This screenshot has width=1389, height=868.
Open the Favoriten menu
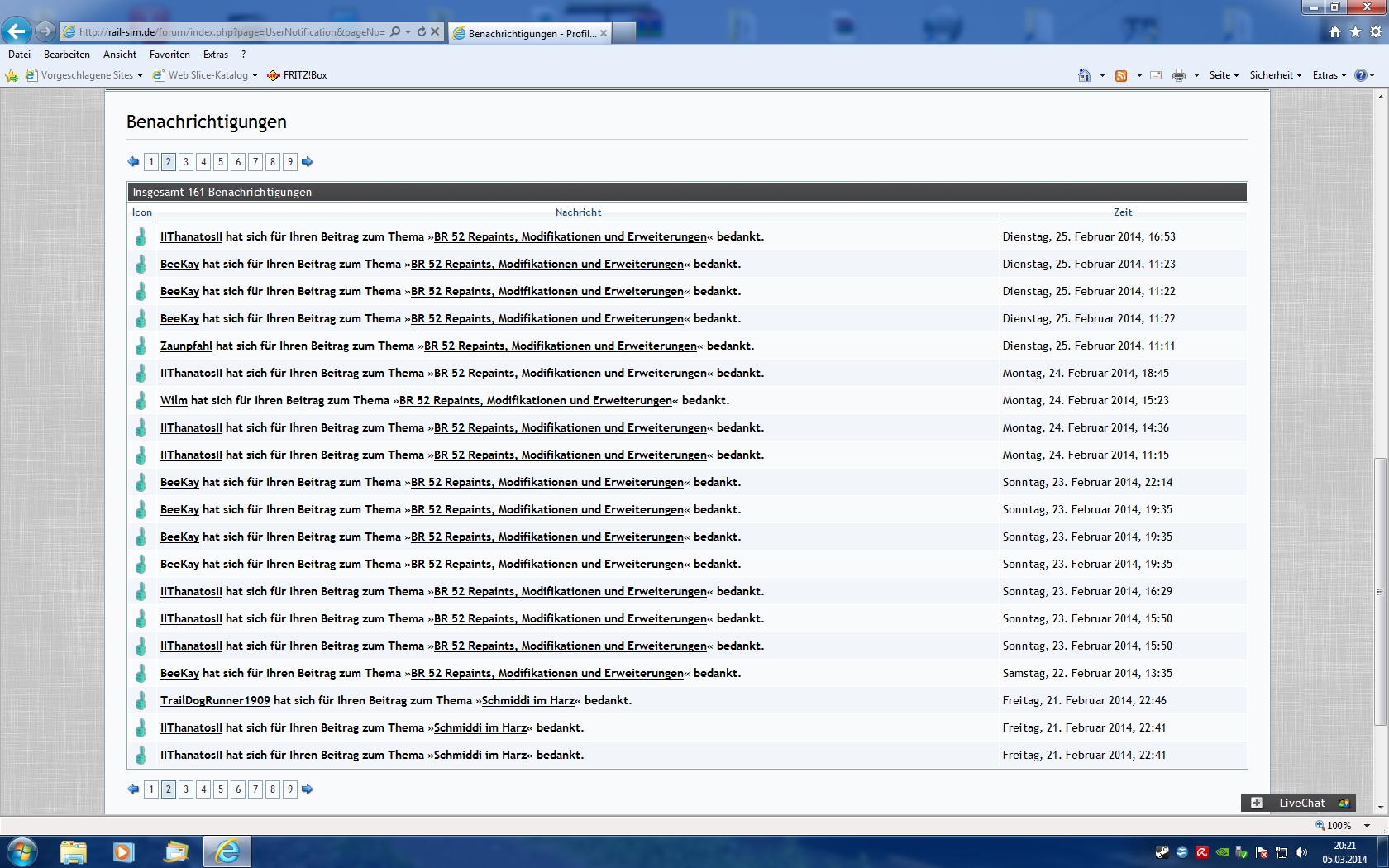(x=169, y=55)
